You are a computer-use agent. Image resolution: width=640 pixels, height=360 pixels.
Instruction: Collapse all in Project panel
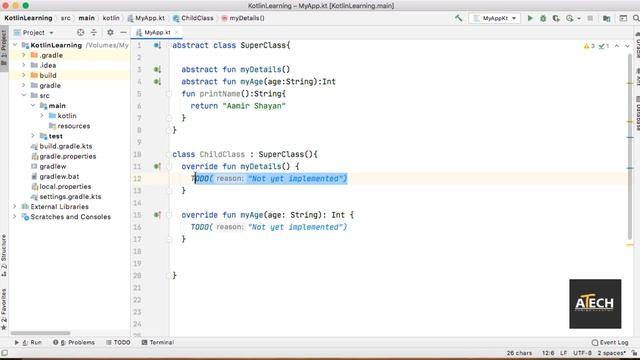pos(93,32)
